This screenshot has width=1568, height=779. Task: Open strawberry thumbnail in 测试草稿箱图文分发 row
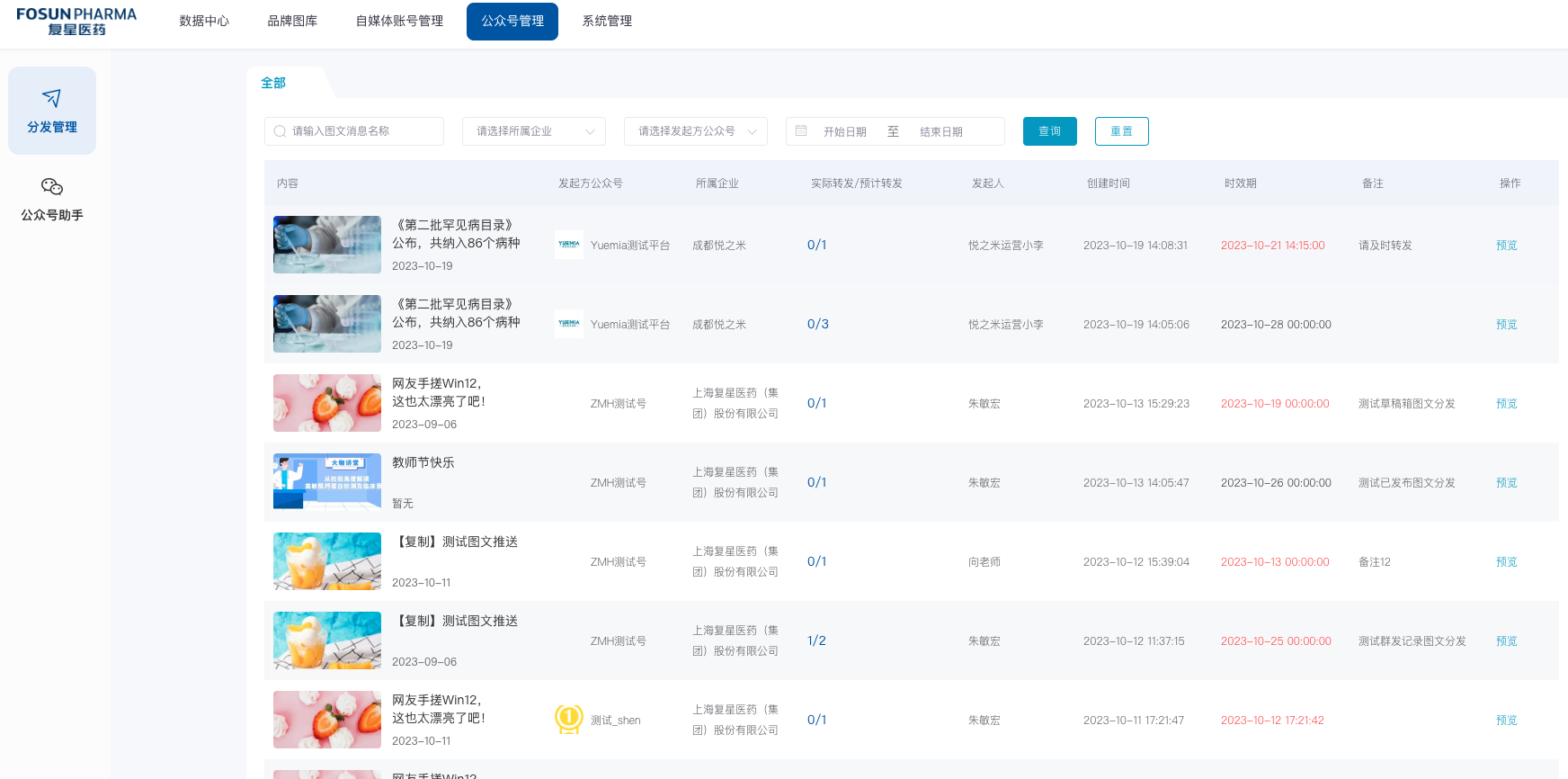point(327,403)
